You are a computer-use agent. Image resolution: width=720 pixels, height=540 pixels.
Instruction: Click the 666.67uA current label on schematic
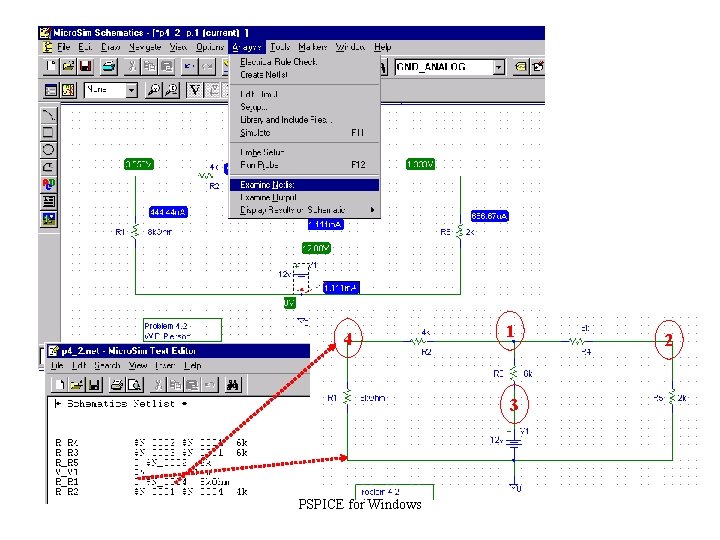(489, 216)
